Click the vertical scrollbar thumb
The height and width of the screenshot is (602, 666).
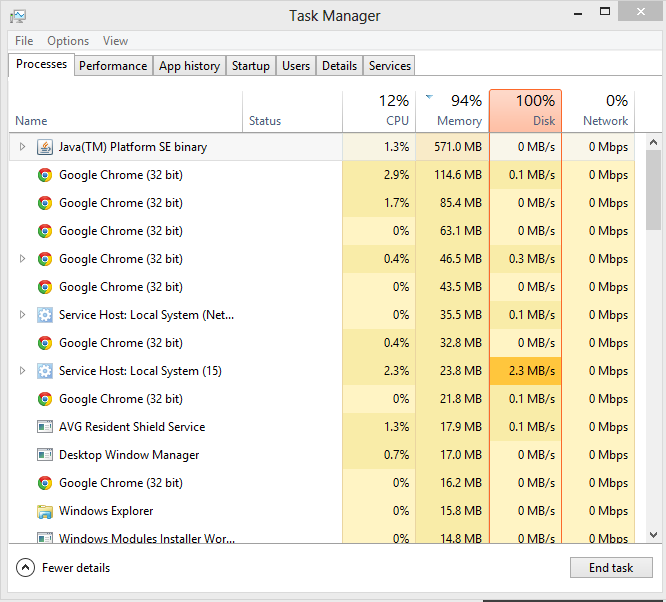(x=653, y=190)
